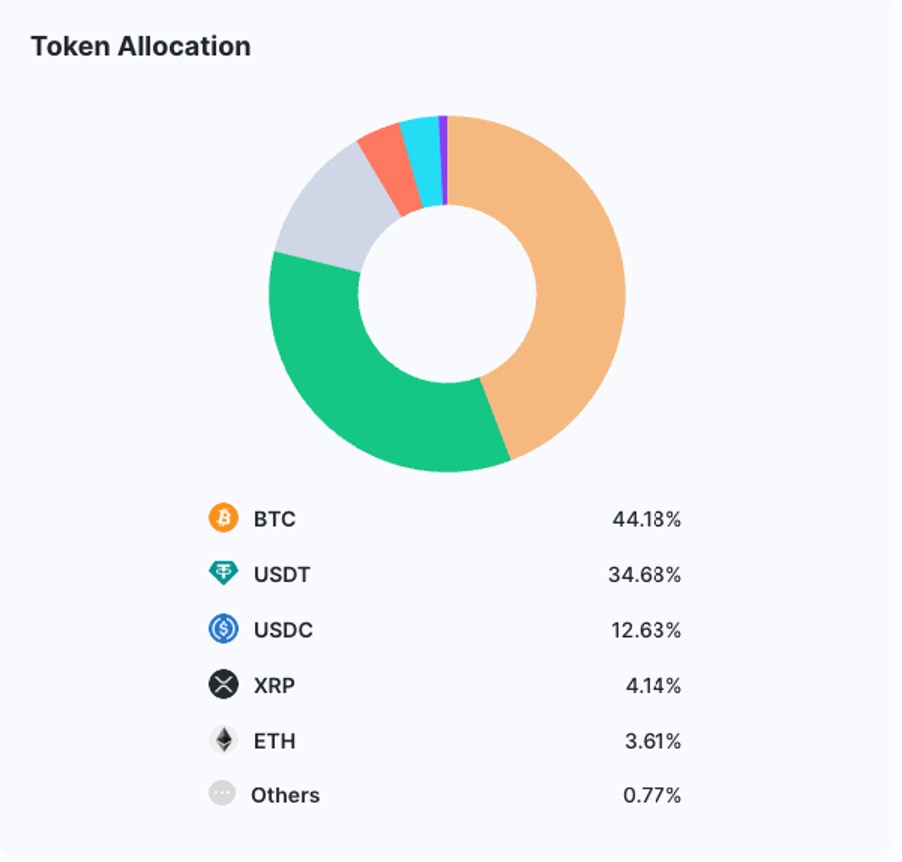Viewport: 902px width, 862px height.
Task: Click the blue USDC coin icon
Action: coord(223,630)
